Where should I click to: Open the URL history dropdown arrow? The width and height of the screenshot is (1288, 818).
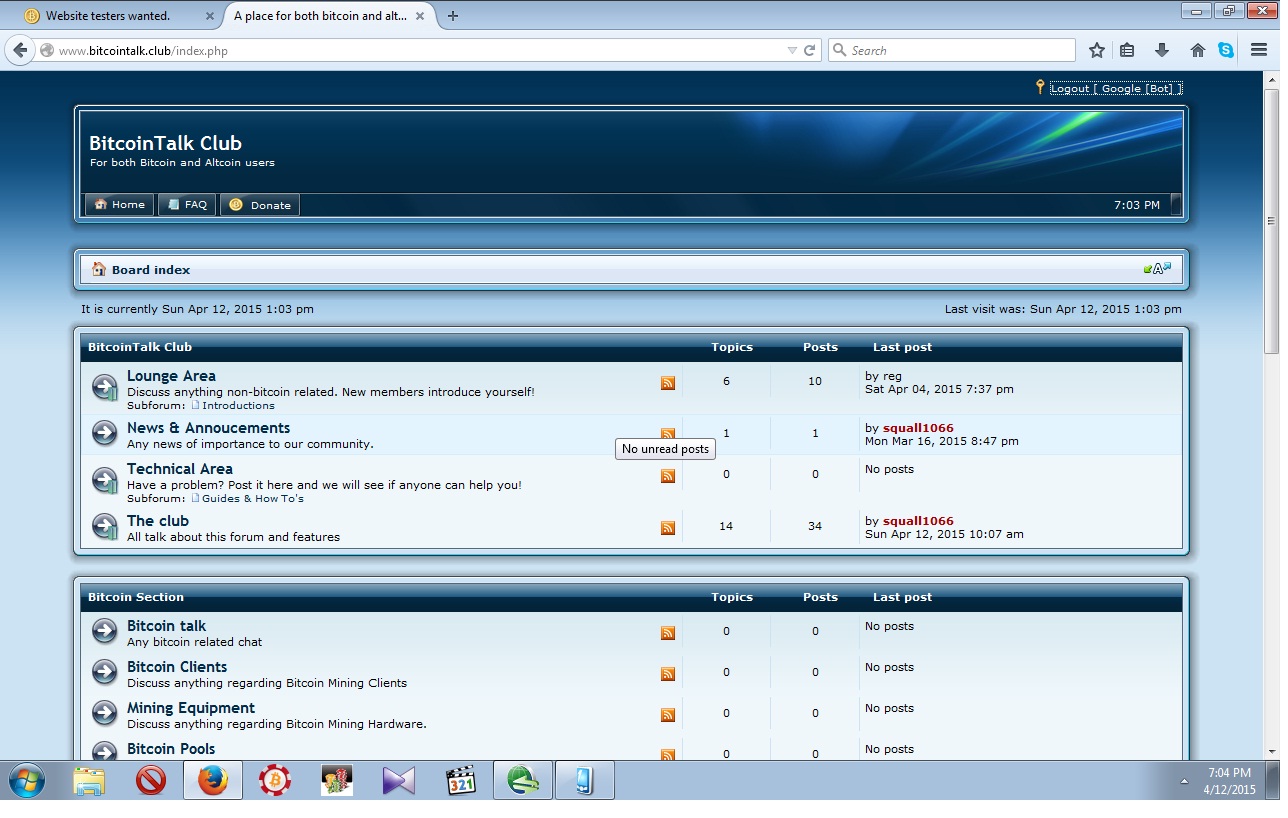[792, 50]
